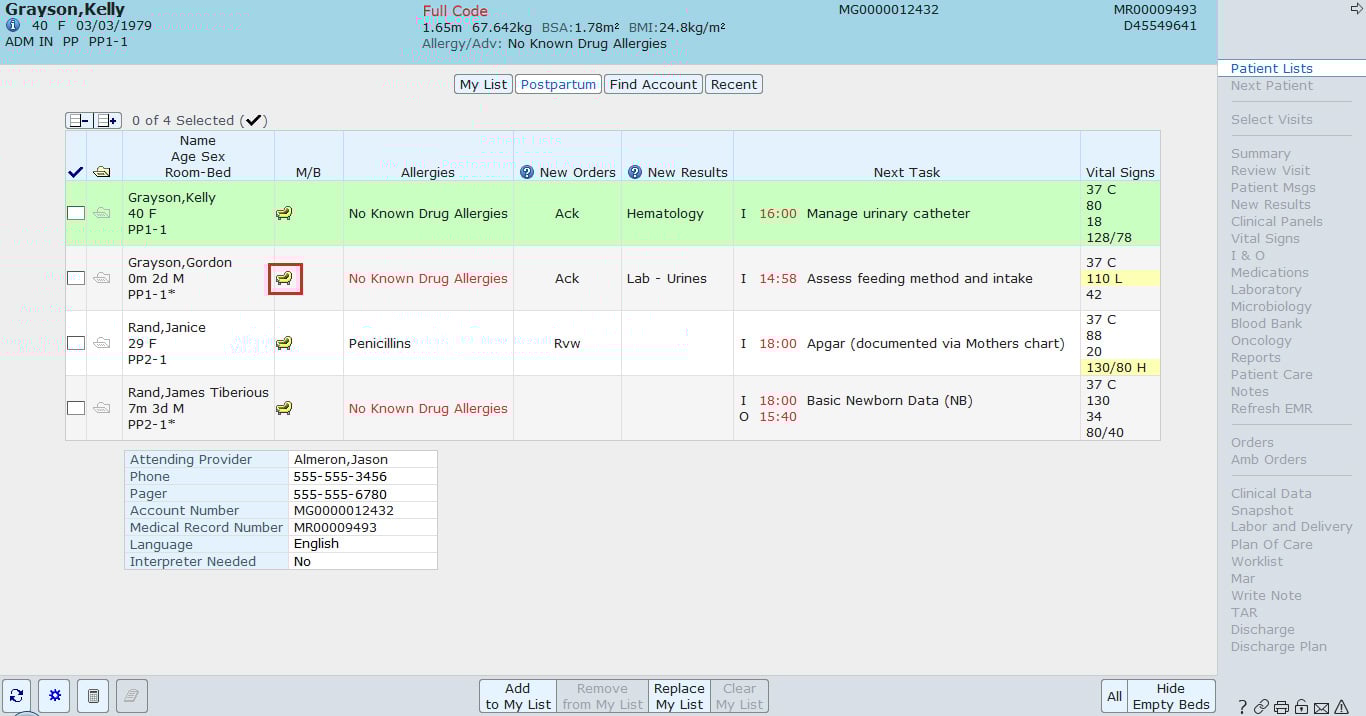Open the calculator tool icon
Viewport: 1366px width, 716px height.
(x=94, y=696)
